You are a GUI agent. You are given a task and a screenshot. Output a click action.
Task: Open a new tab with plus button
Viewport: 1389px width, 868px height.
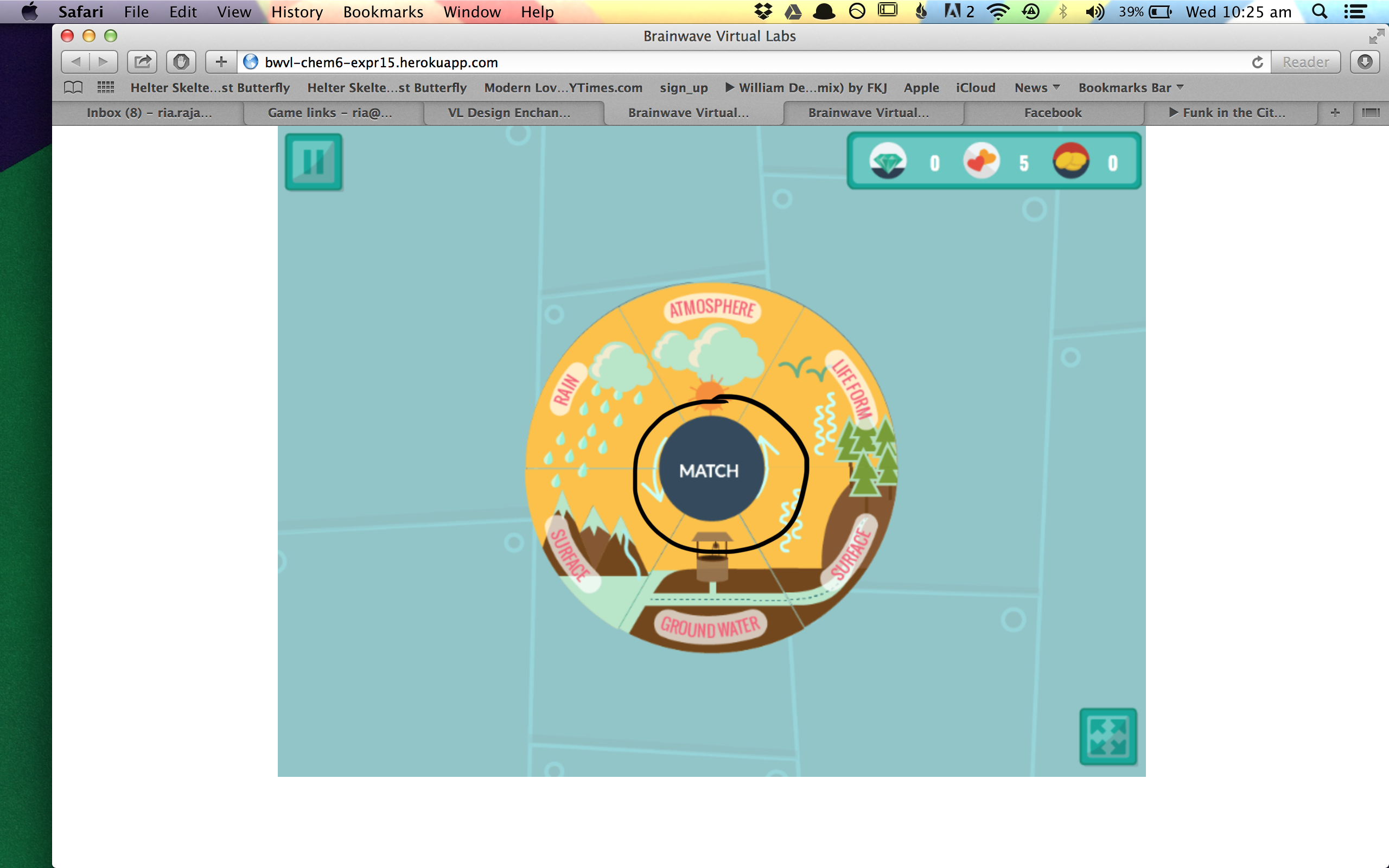pos(1335,113)
